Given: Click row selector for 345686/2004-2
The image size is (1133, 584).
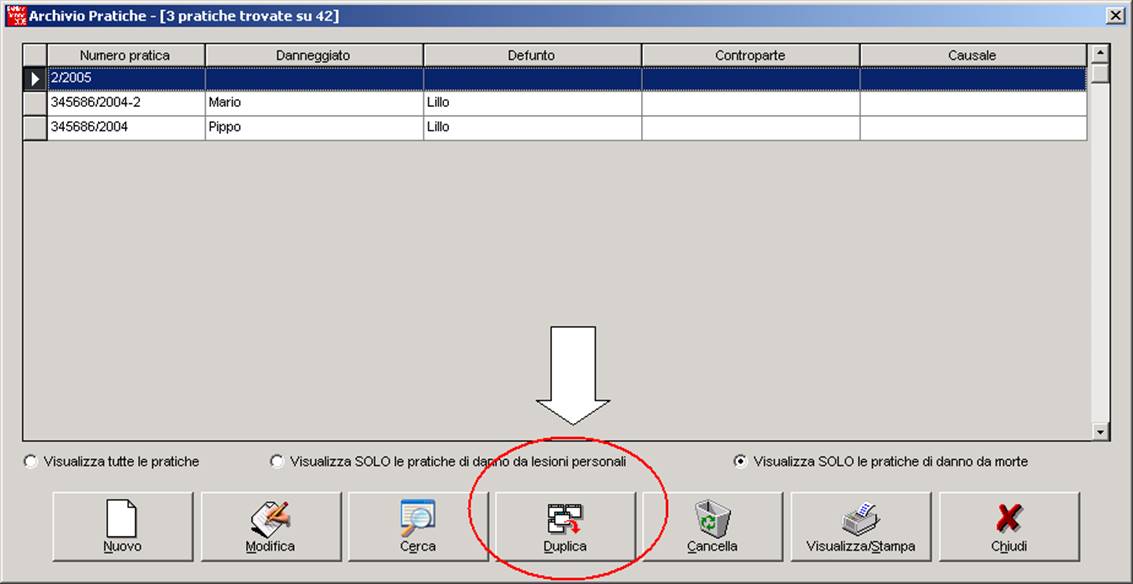Looking at the screenshot, I should [35, 103].
